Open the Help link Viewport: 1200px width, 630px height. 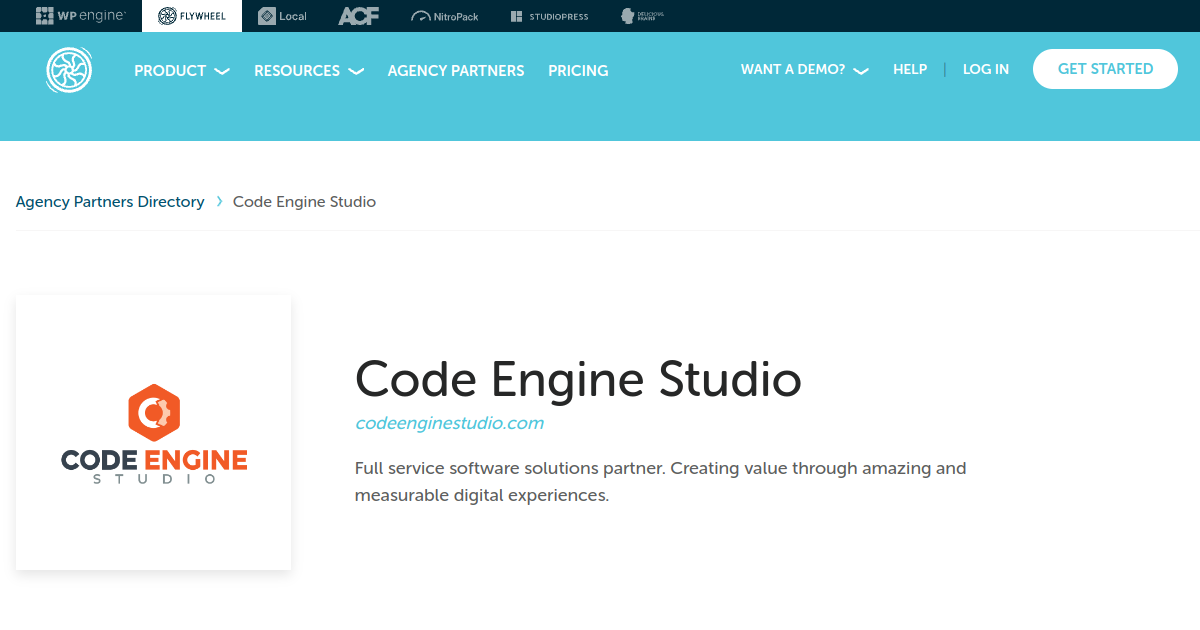(x=910, y=69)
